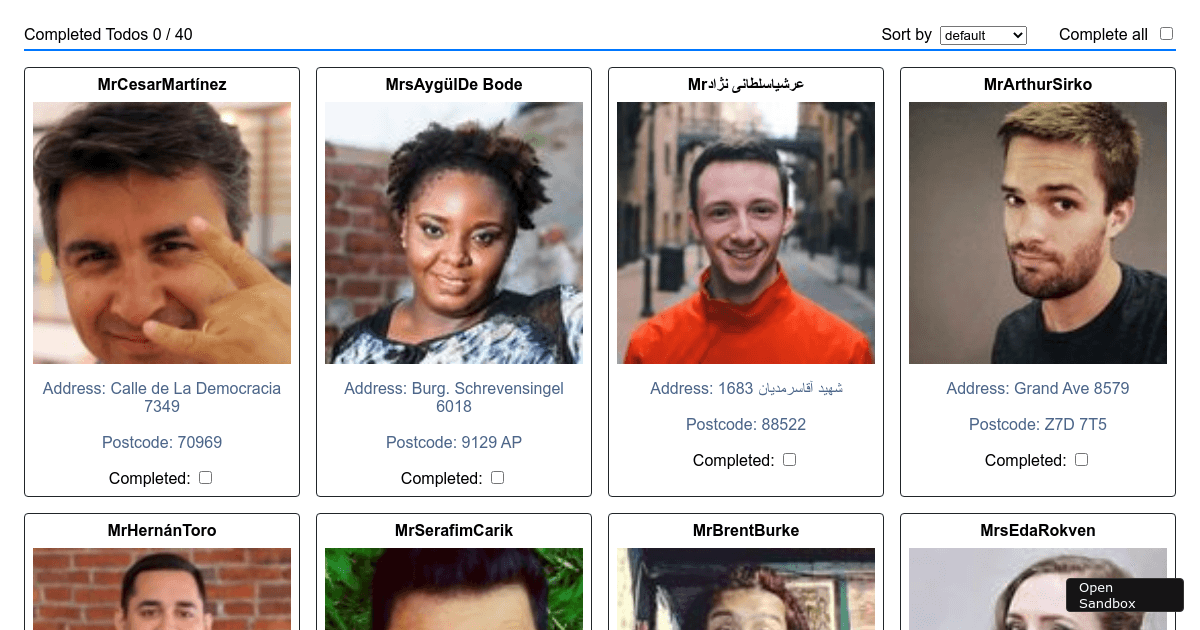
Task: Click the photo of man in orange jacket
Action: pos(746,233)
